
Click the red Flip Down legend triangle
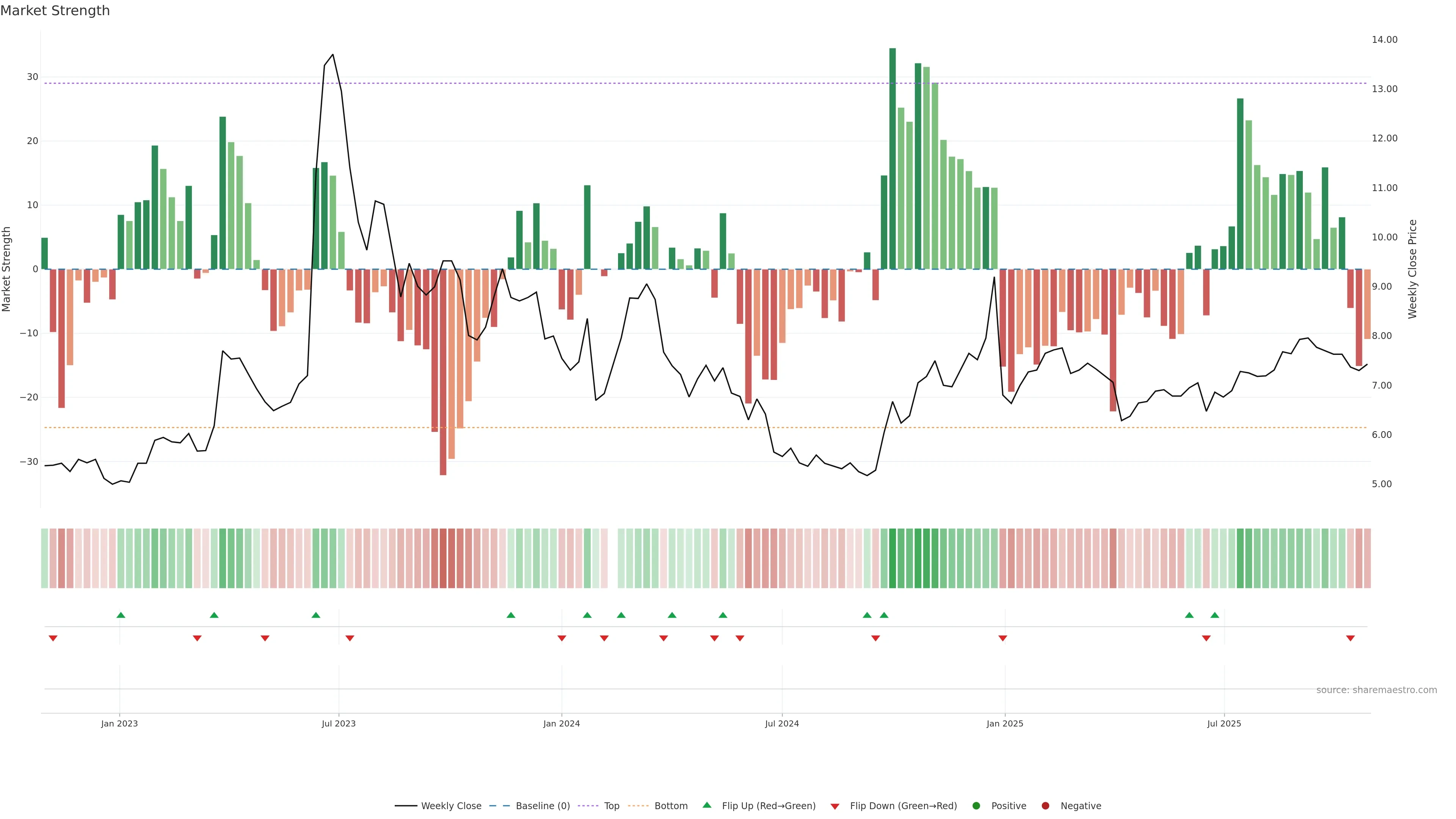835,806
